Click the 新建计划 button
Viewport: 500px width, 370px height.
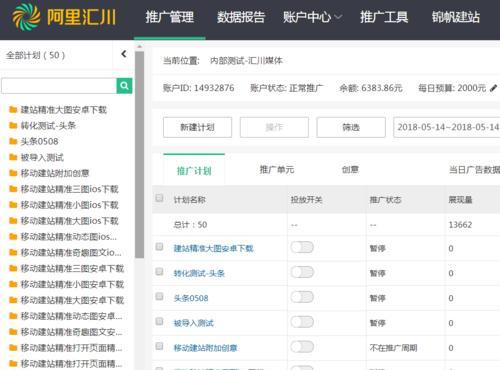(x=197, y=127)
